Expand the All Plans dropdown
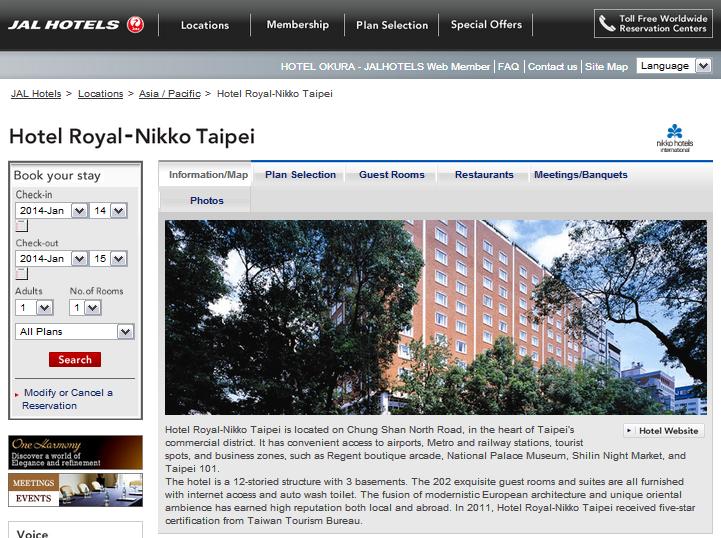 click(75, 332)
